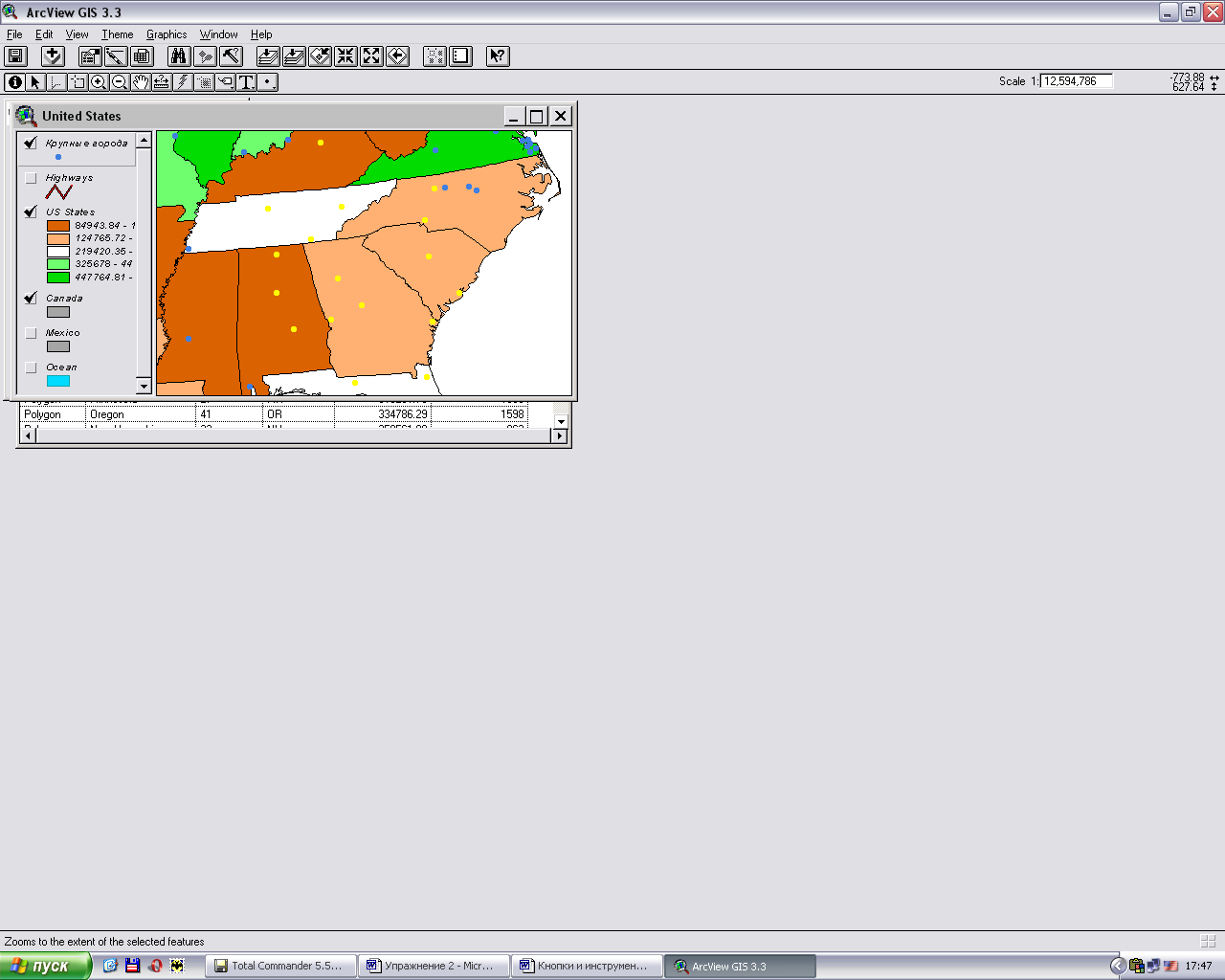Click the light orange 124765.72 legend swatch
The width and height of the screenshot is (1225, 980).
pyautogui.click(x=58, y=238)
